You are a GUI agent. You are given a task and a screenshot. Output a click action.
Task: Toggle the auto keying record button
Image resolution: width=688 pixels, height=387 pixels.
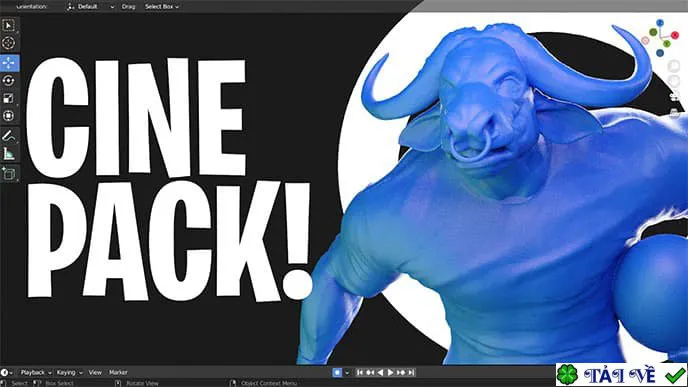337,373
